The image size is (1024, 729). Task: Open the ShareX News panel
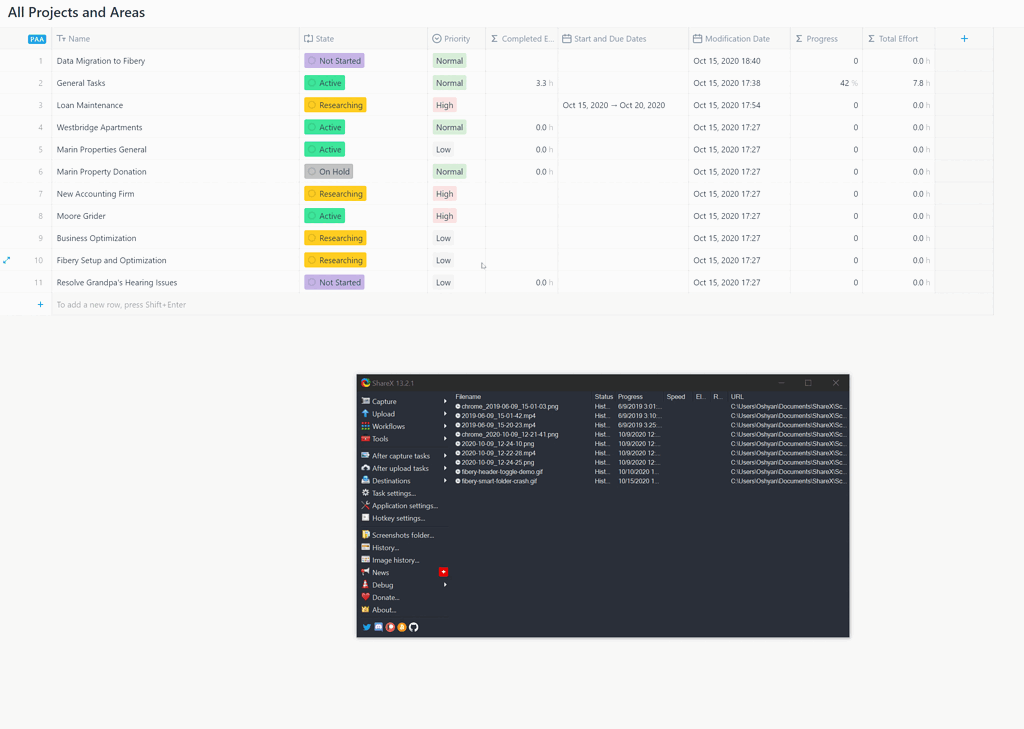point(379,572)
